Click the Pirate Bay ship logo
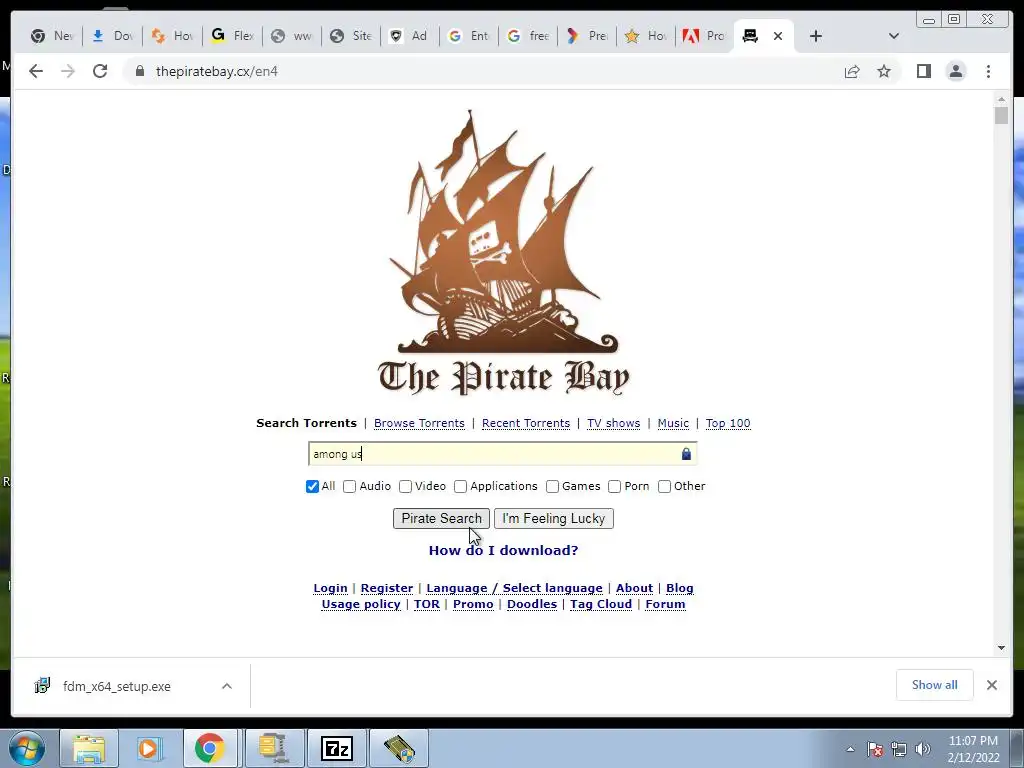Image resolution: width=1024 pixels, height=768 pixels. tap(503, 251)
